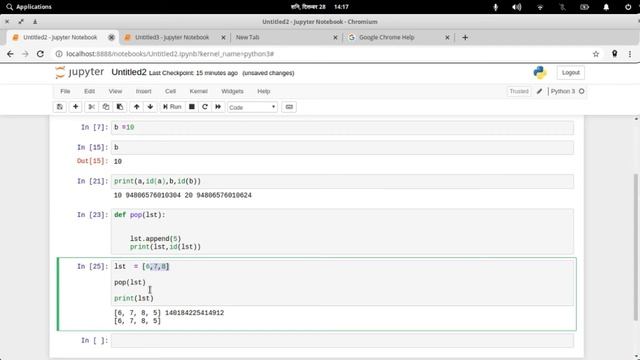
Task: Move selected cell down with the arrow icon
Action: pyautogui.click(x=150, y=107)
